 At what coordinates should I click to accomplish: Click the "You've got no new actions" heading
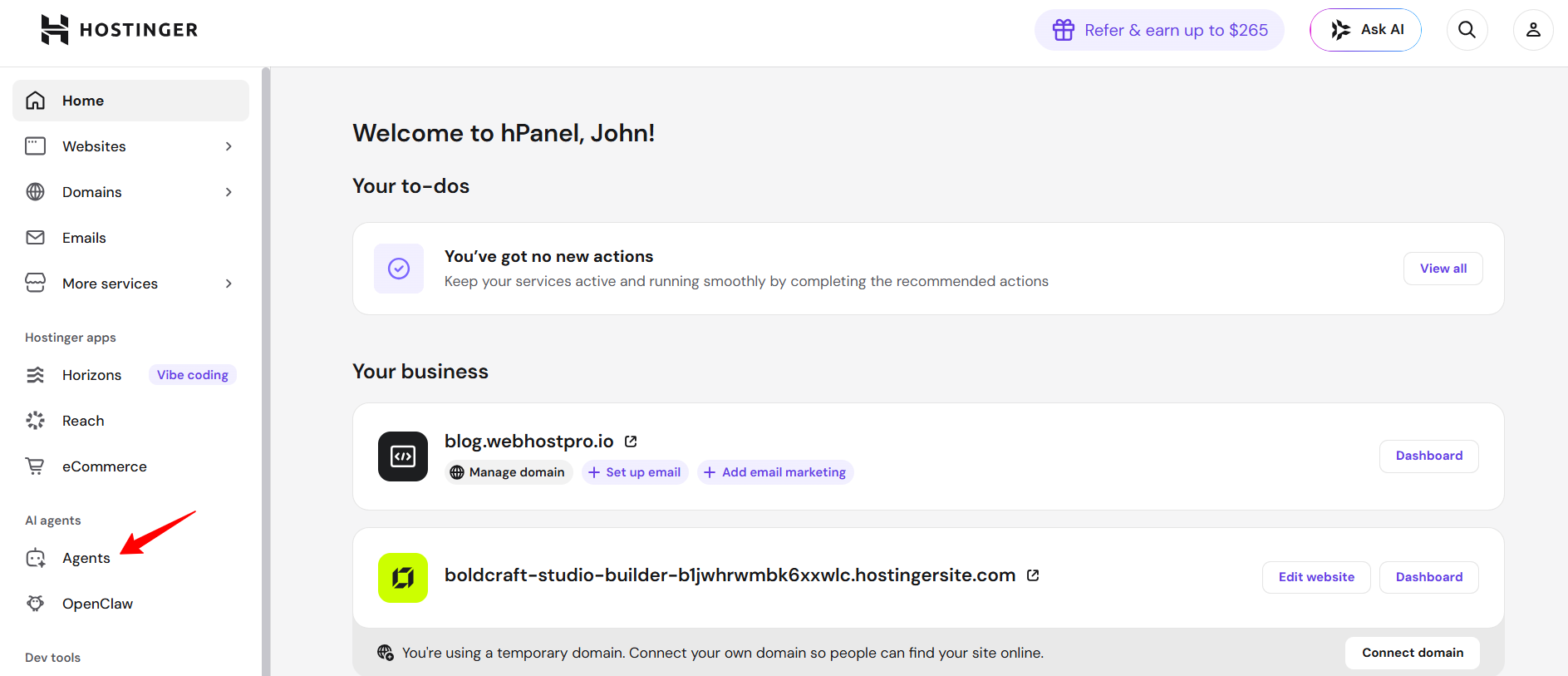(549, 256)
